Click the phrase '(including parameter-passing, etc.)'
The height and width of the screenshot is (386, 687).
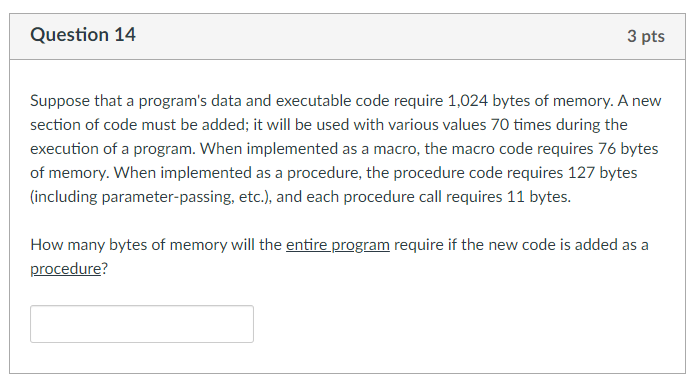[x=151, y=197]
